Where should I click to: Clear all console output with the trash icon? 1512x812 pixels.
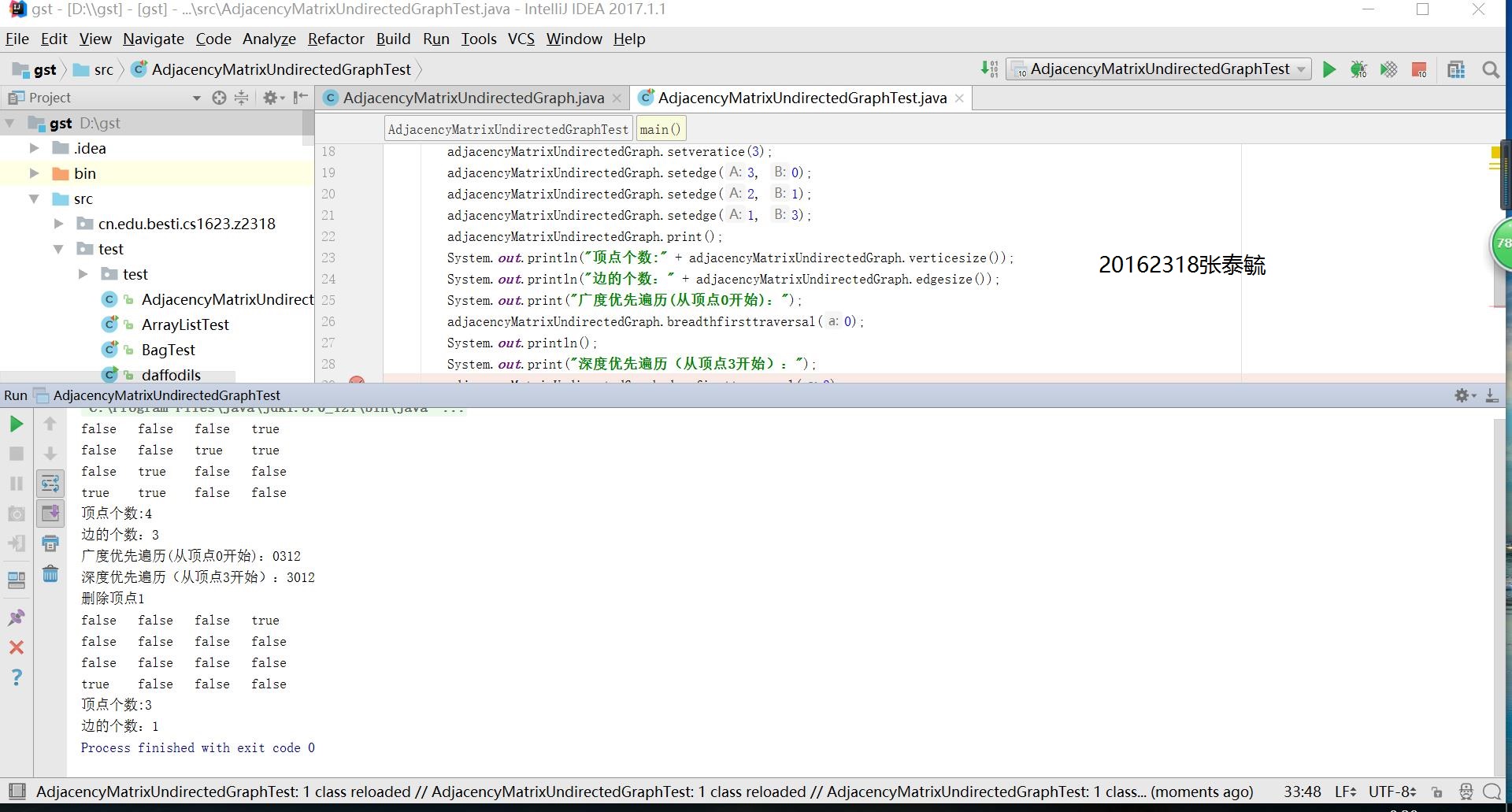(x=50, y=573)
